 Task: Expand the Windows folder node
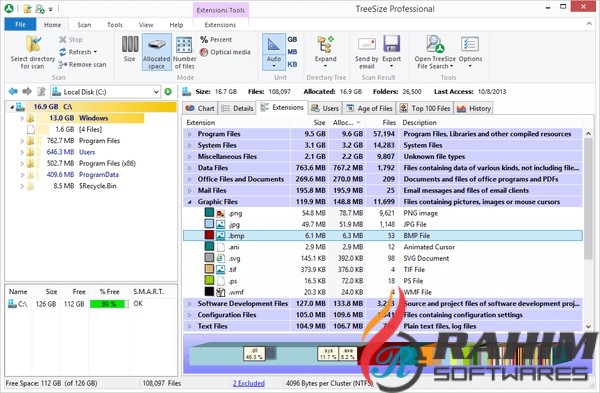tap(22, 118)
